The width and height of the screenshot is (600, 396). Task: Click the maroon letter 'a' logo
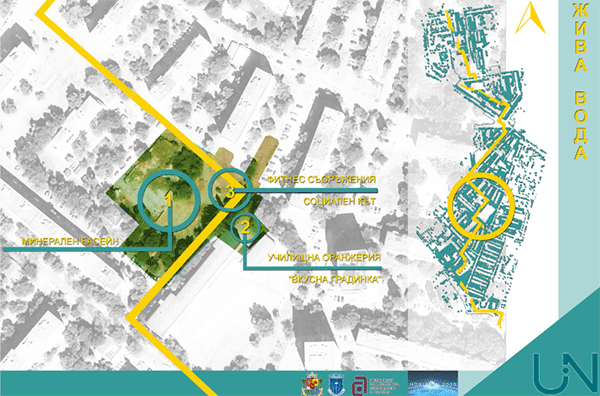tap(360, 385)
